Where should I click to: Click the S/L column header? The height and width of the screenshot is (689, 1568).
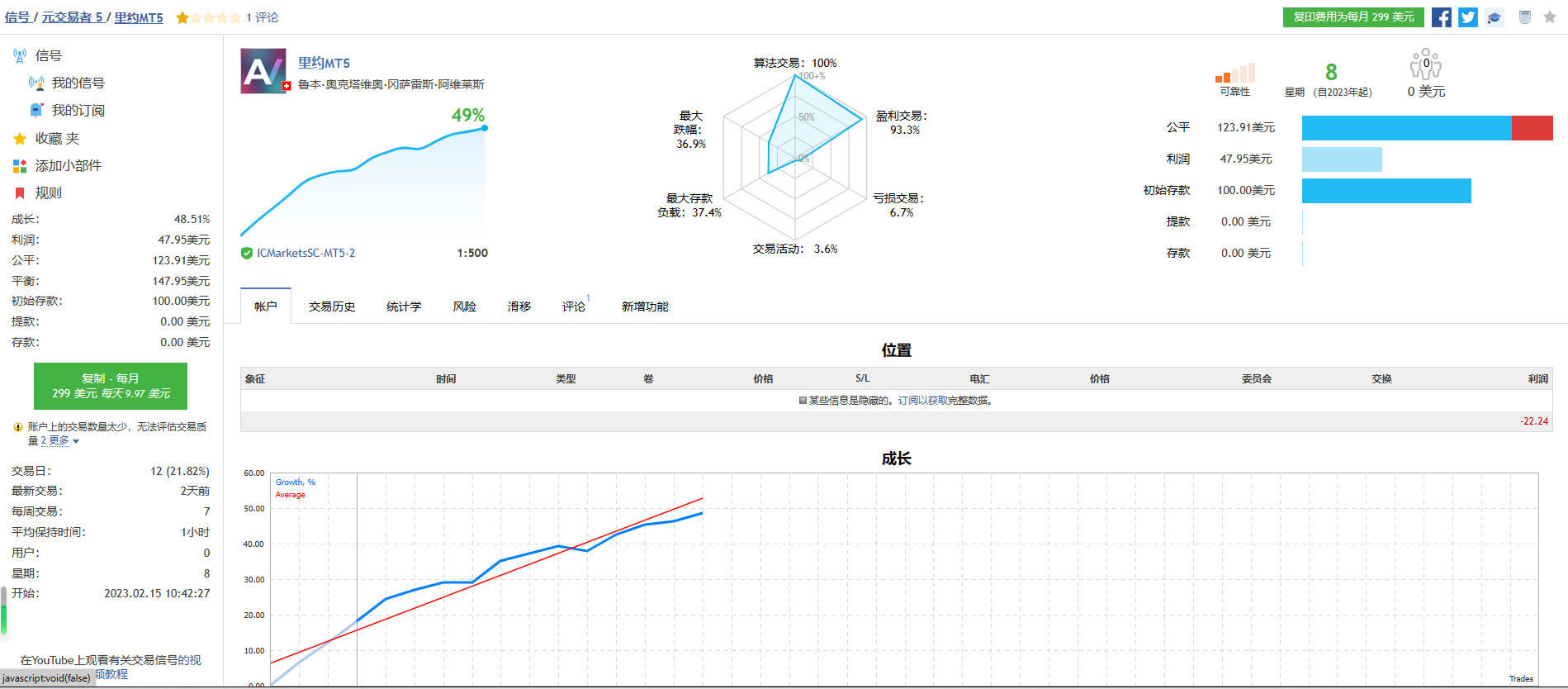coord(863,379)
